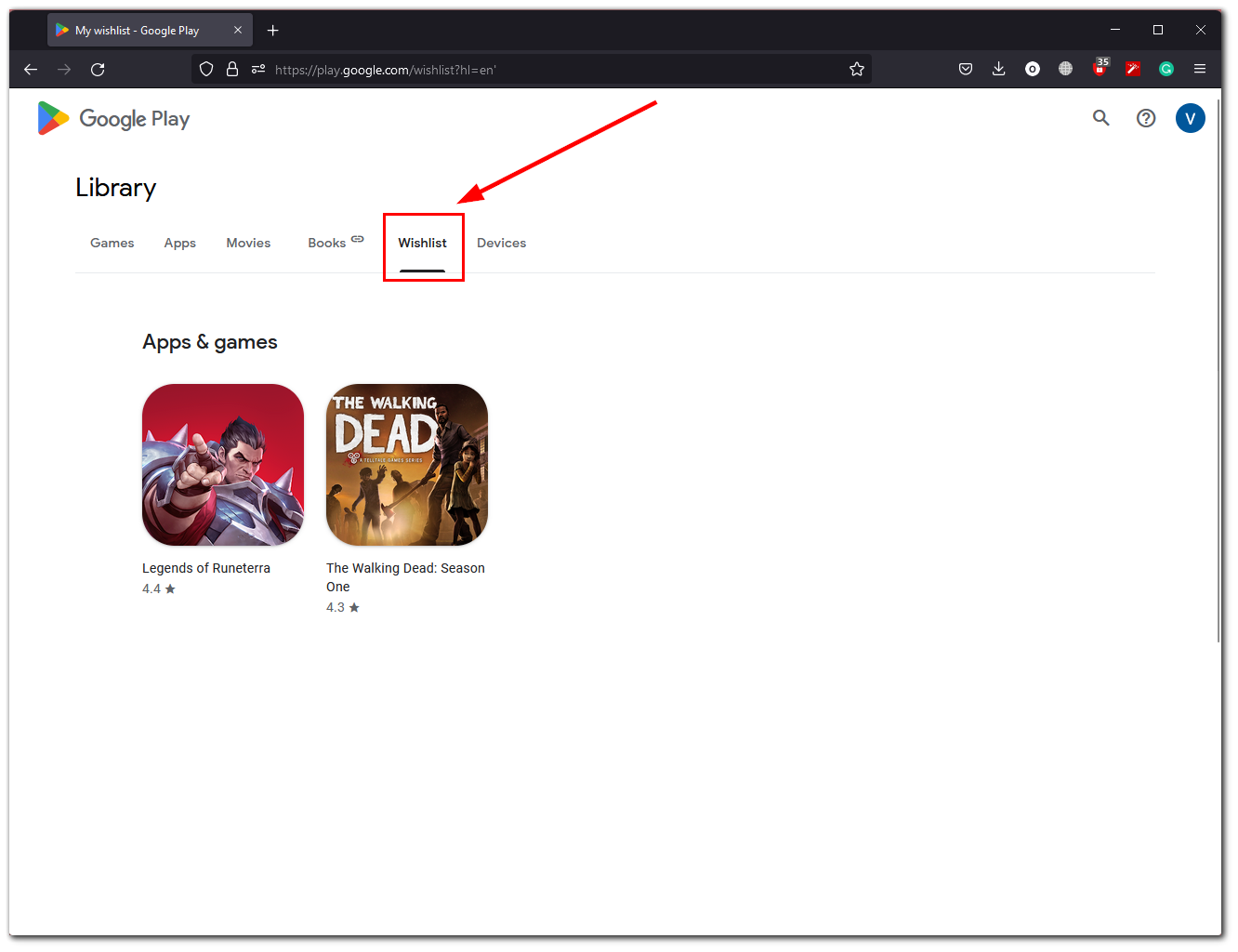Click the Legends of Runeterra title
The image size is (1238, 952).
206,568
